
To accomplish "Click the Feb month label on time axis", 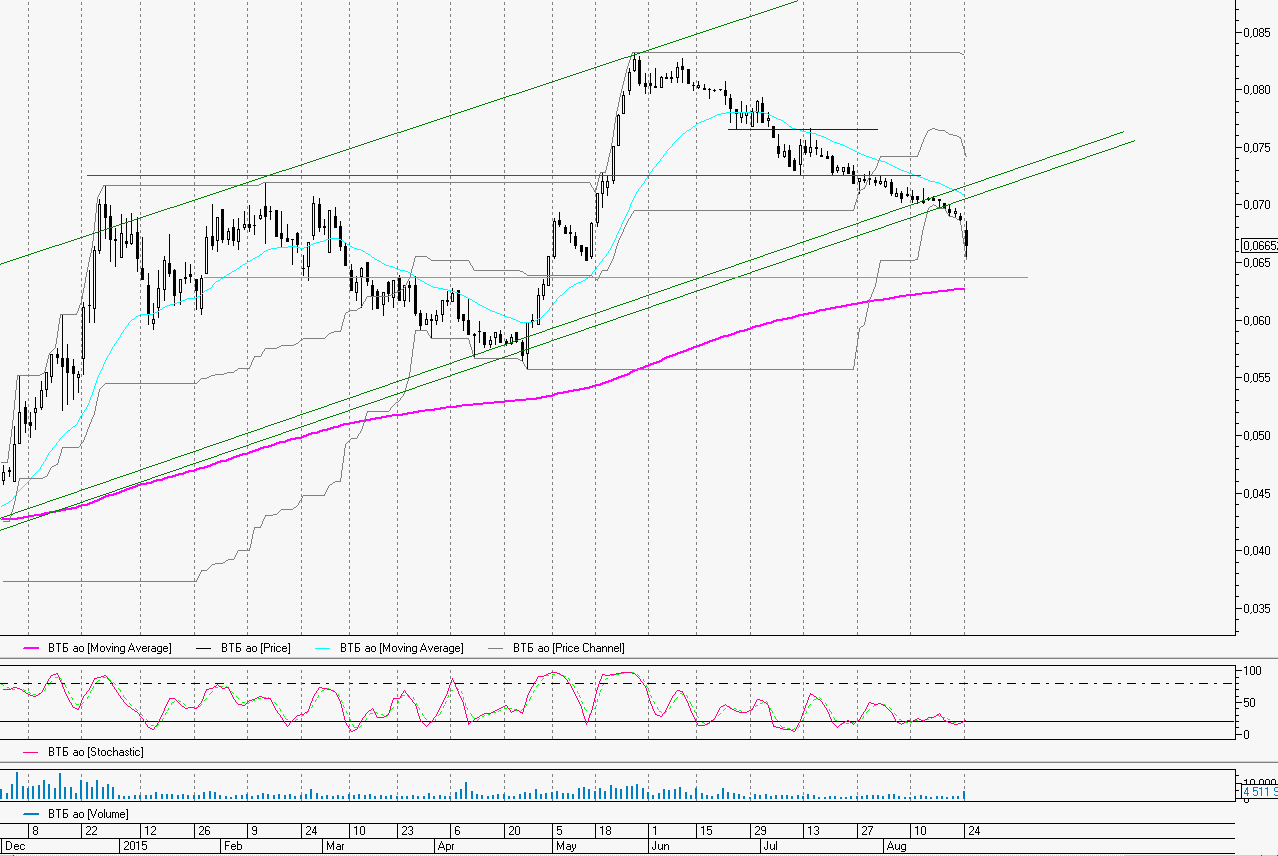I will (232, 846).
